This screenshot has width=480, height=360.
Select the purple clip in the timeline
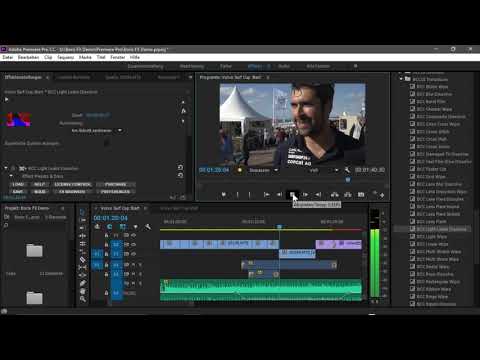[x=339, y=244]
